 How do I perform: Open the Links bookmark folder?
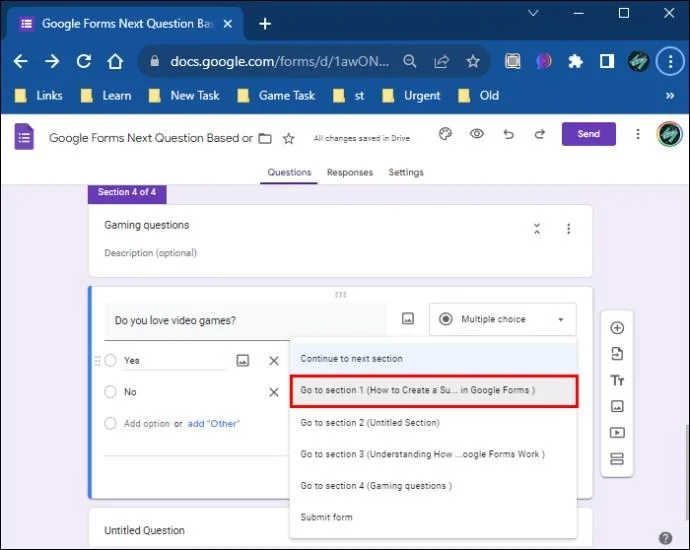point(39,95)
